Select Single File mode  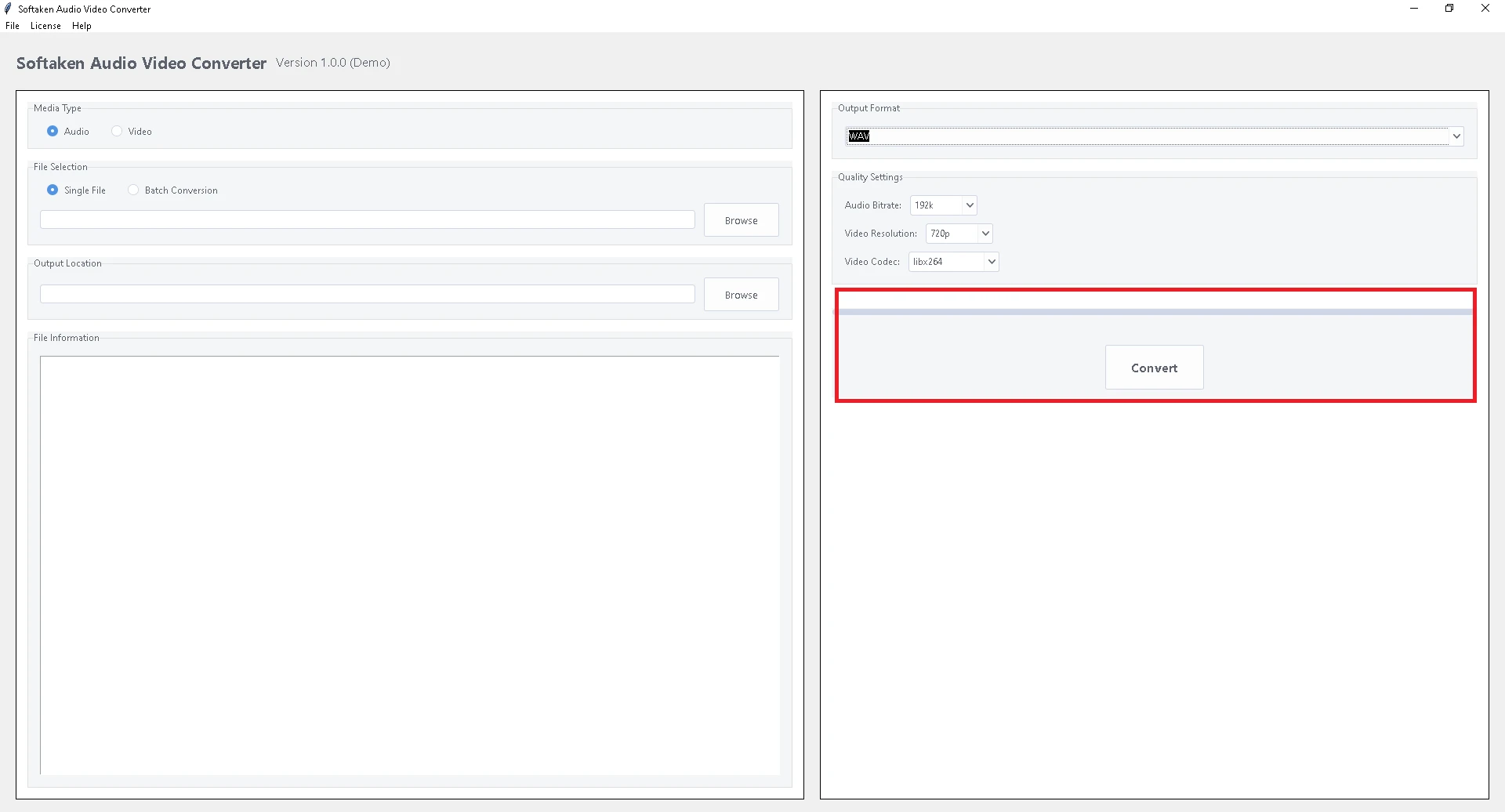(53, 190)
